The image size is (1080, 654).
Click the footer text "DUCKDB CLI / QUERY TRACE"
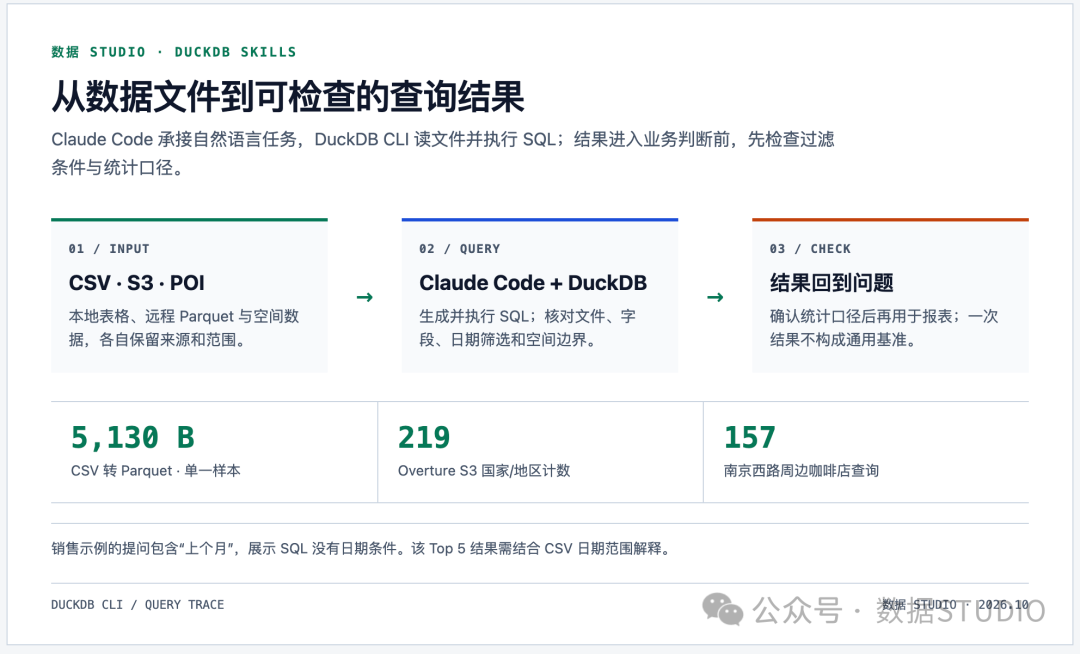[x=138, y=604]
